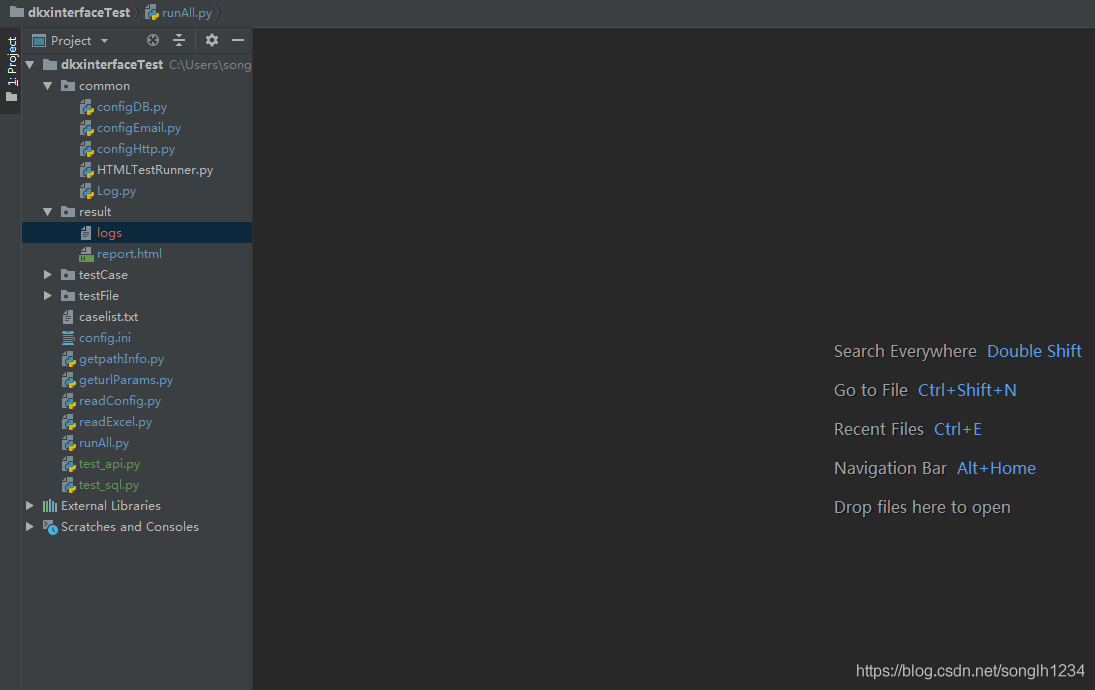Hide the Project panel via the minus icon
Viewport: 1095px width, 690px height.
click(238, 40)
